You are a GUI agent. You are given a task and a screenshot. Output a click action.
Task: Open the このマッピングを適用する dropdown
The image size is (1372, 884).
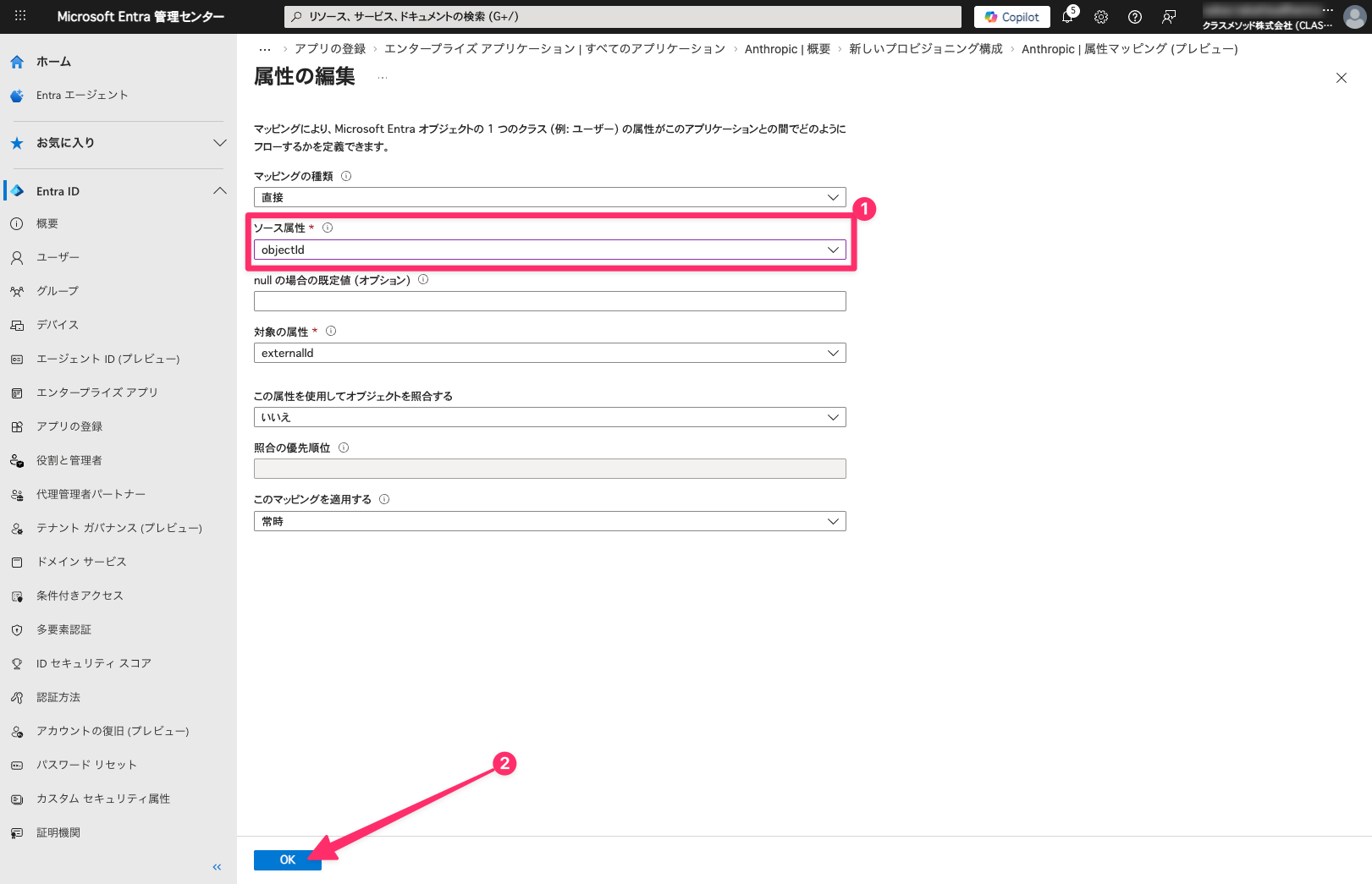549,521
